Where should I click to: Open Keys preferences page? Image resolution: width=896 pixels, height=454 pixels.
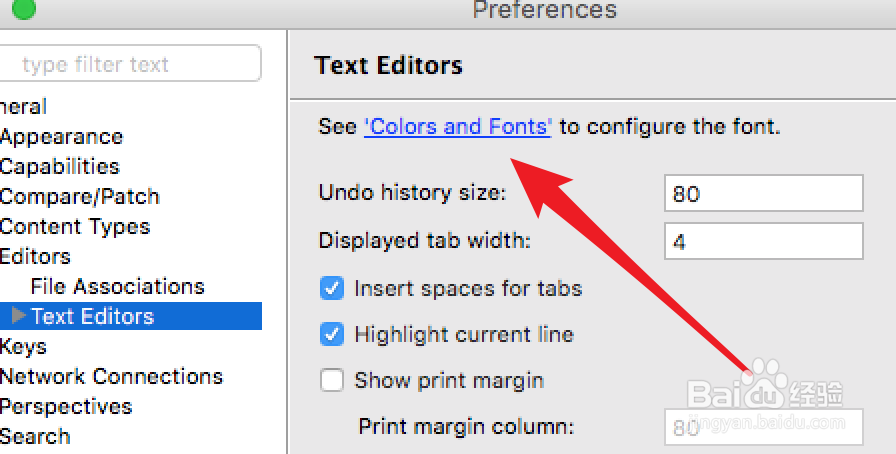[24, 346]
